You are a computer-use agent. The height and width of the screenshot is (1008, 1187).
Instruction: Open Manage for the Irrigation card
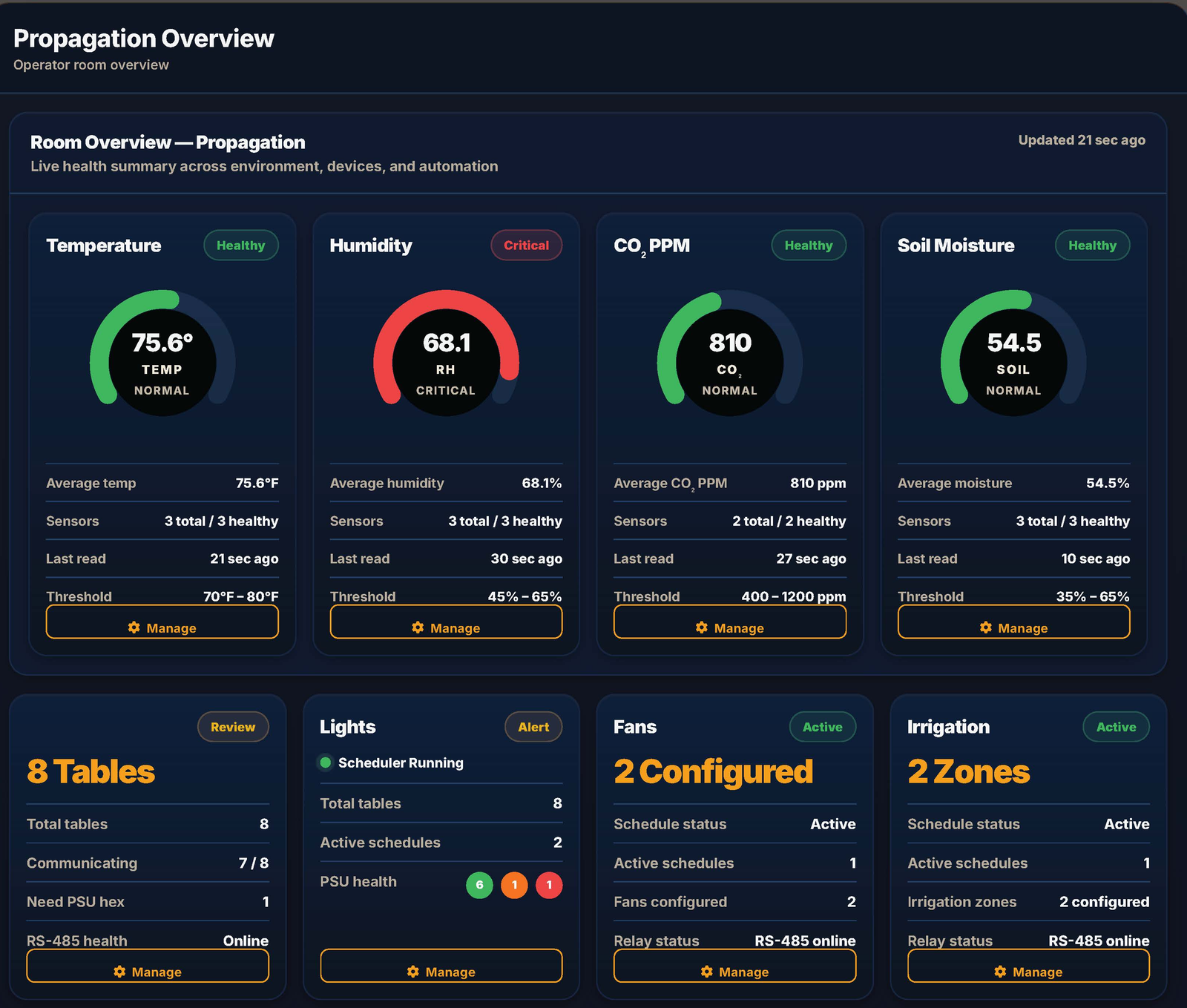[1028, 966]
